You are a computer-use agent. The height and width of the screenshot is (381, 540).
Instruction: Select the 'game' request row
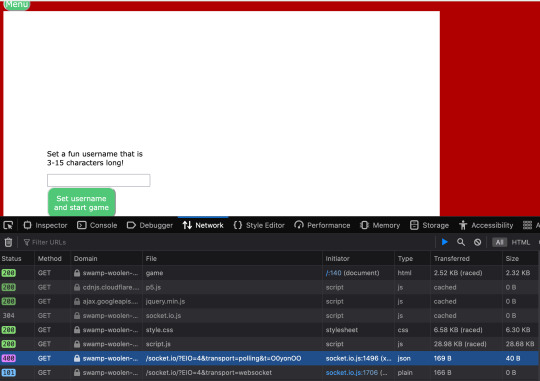click(269, 273)
